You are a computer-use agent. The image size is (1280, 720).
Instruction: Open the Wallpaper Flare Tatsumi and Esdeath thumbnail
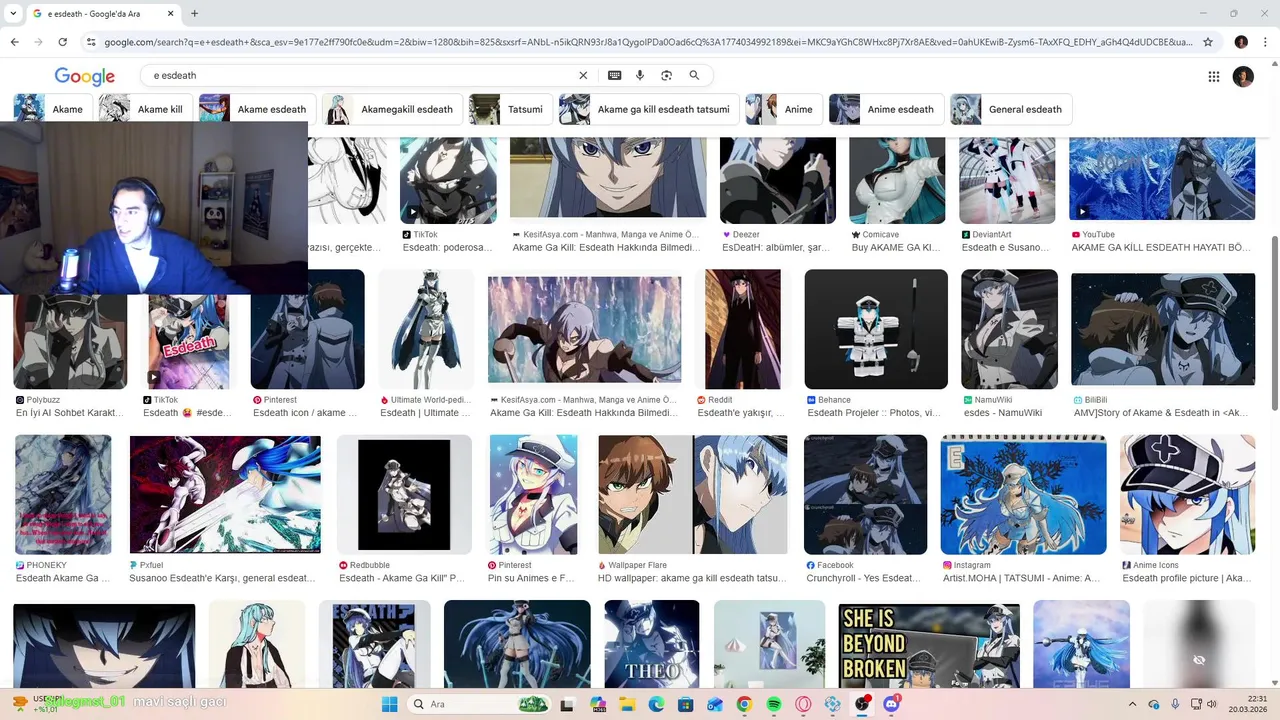click(x=692, y=495)
